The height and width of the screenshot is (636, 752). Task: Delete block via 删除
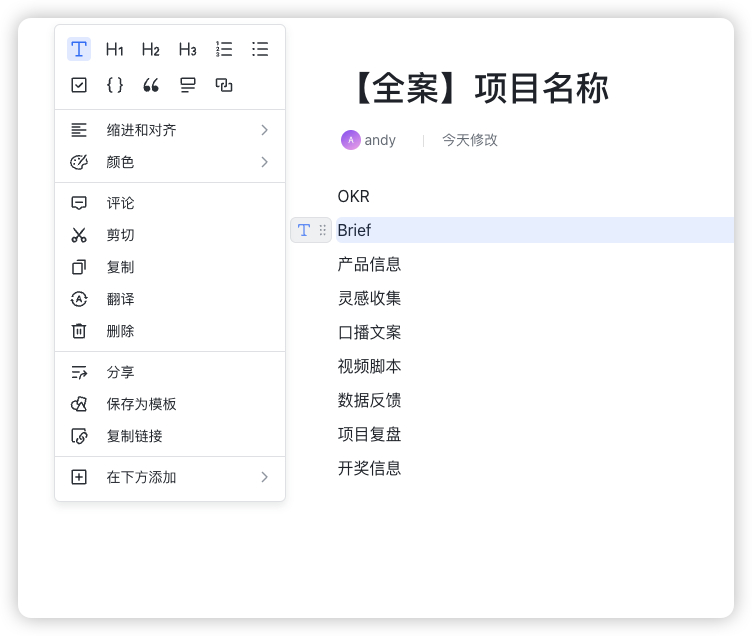point(170,331)
